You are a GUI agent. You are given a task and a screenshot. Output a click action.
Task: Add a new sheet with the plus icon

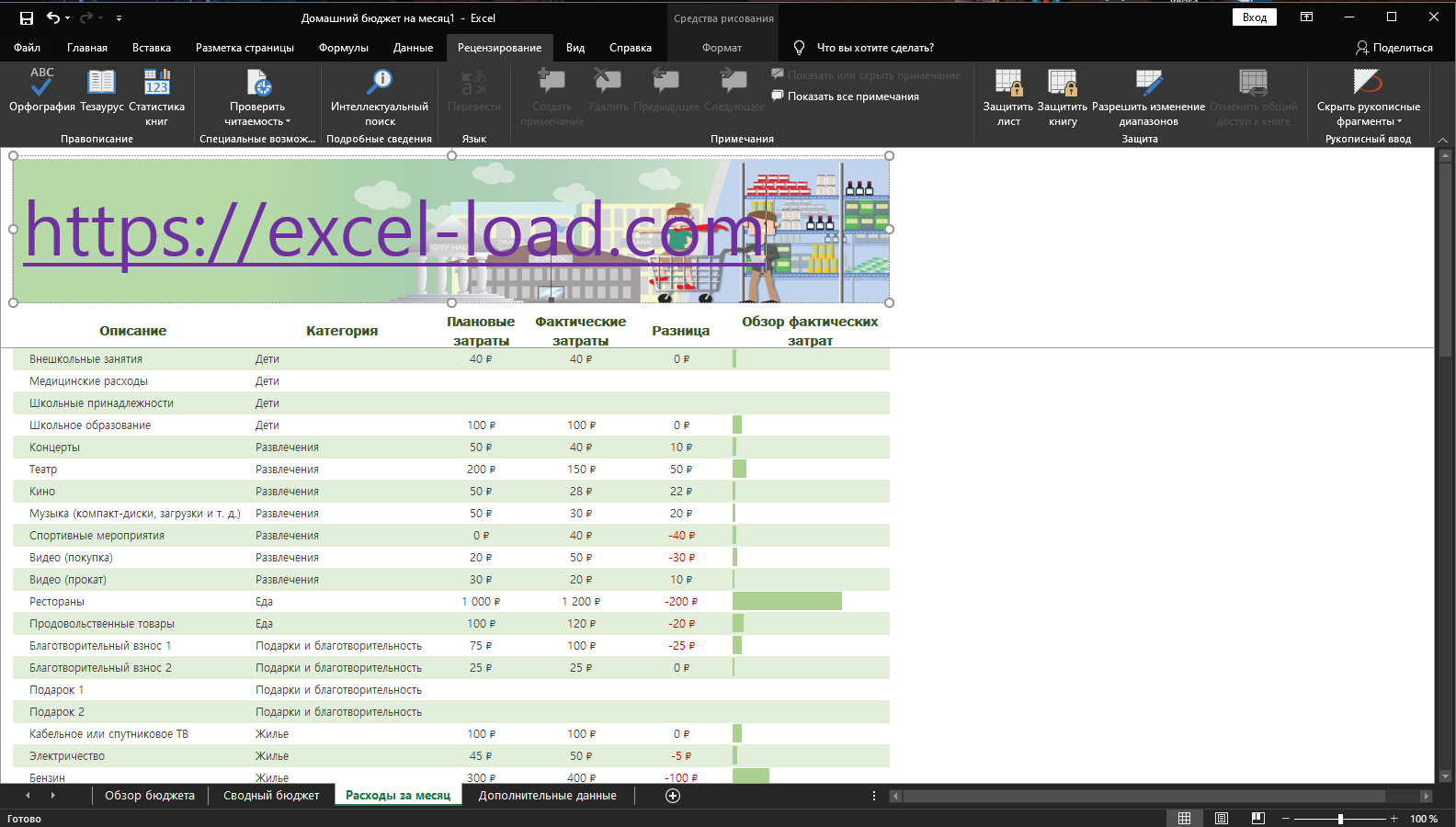point(673,796)
